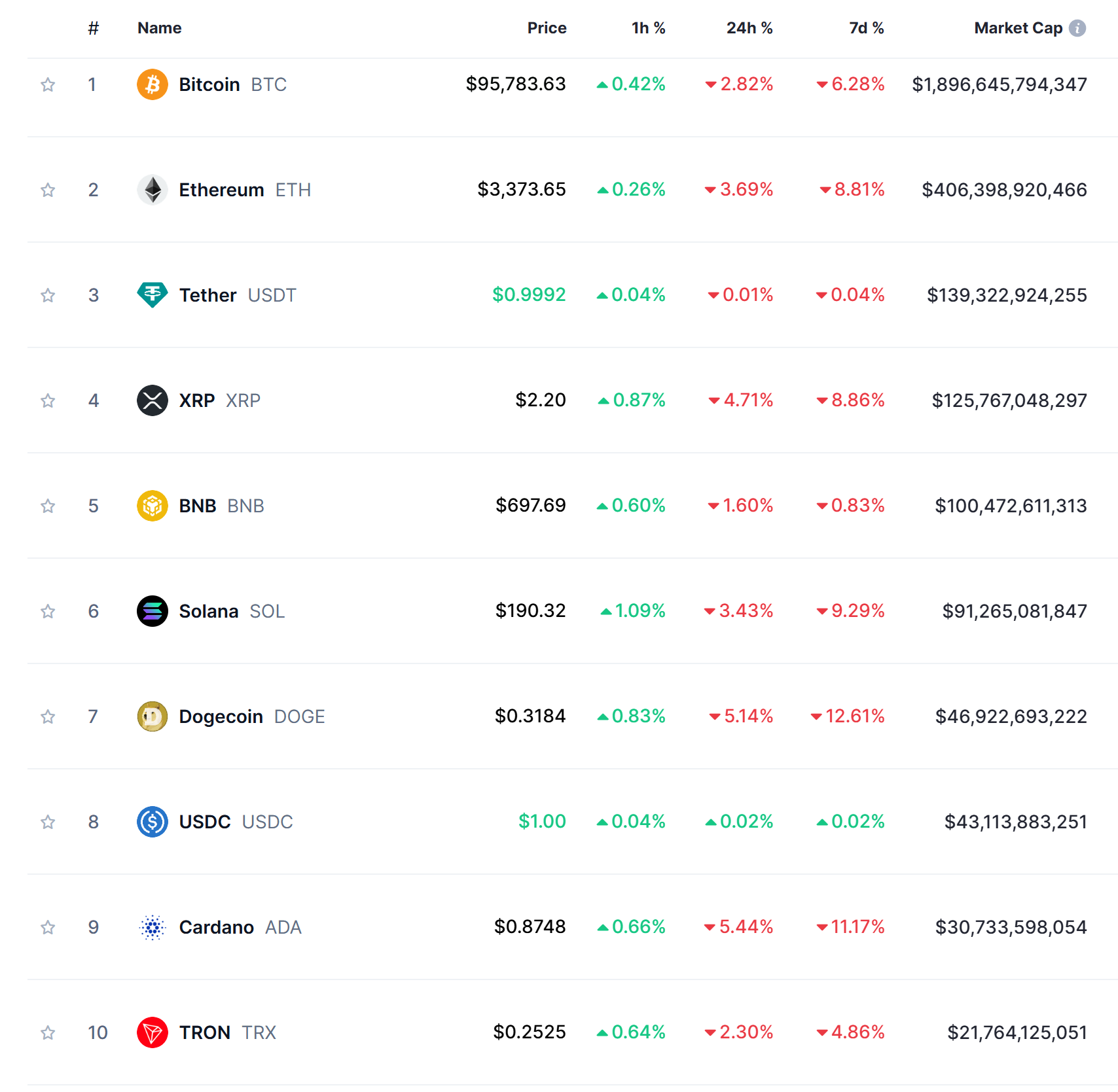
Task: Sort the table by Price column
Action: (547, 28)
